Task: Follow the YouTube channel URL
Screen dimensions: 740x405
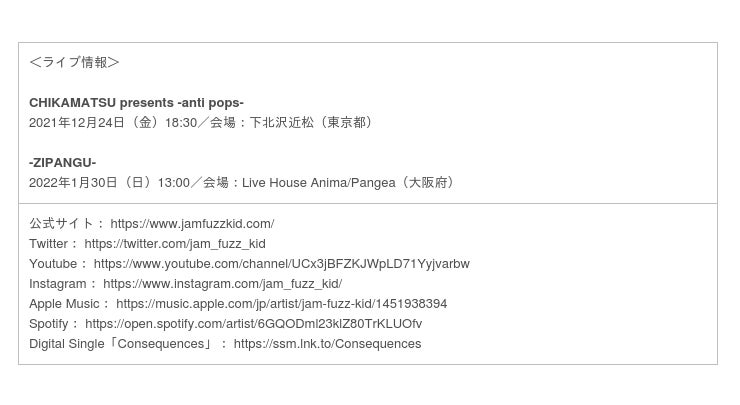Action: click(281, 263)
